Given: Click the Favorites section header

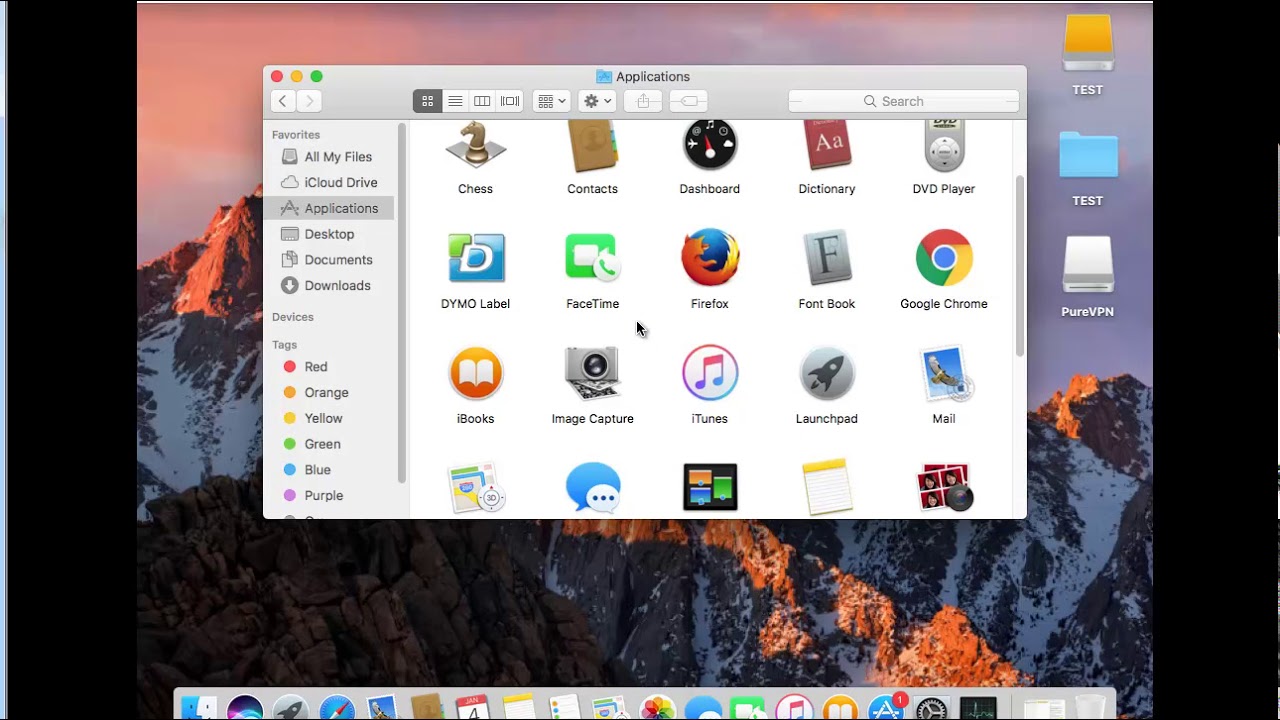Looking at the screenshot, I should coord(296,135).
